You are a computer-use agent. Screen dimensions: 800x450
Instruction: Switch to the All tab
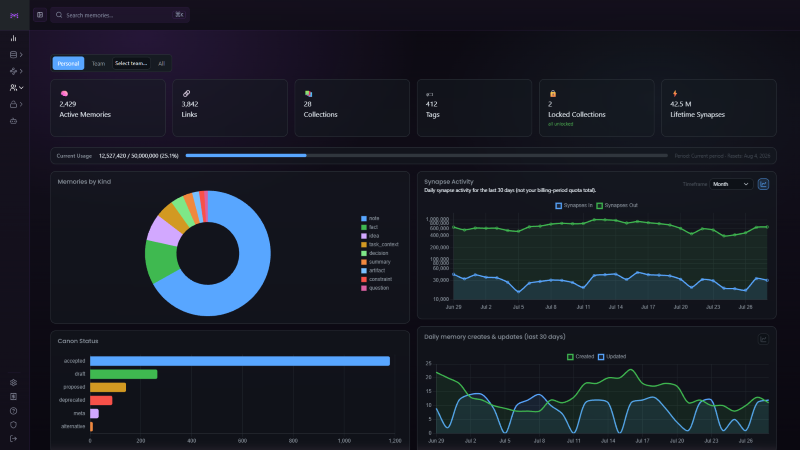click(x=161, y=63)
